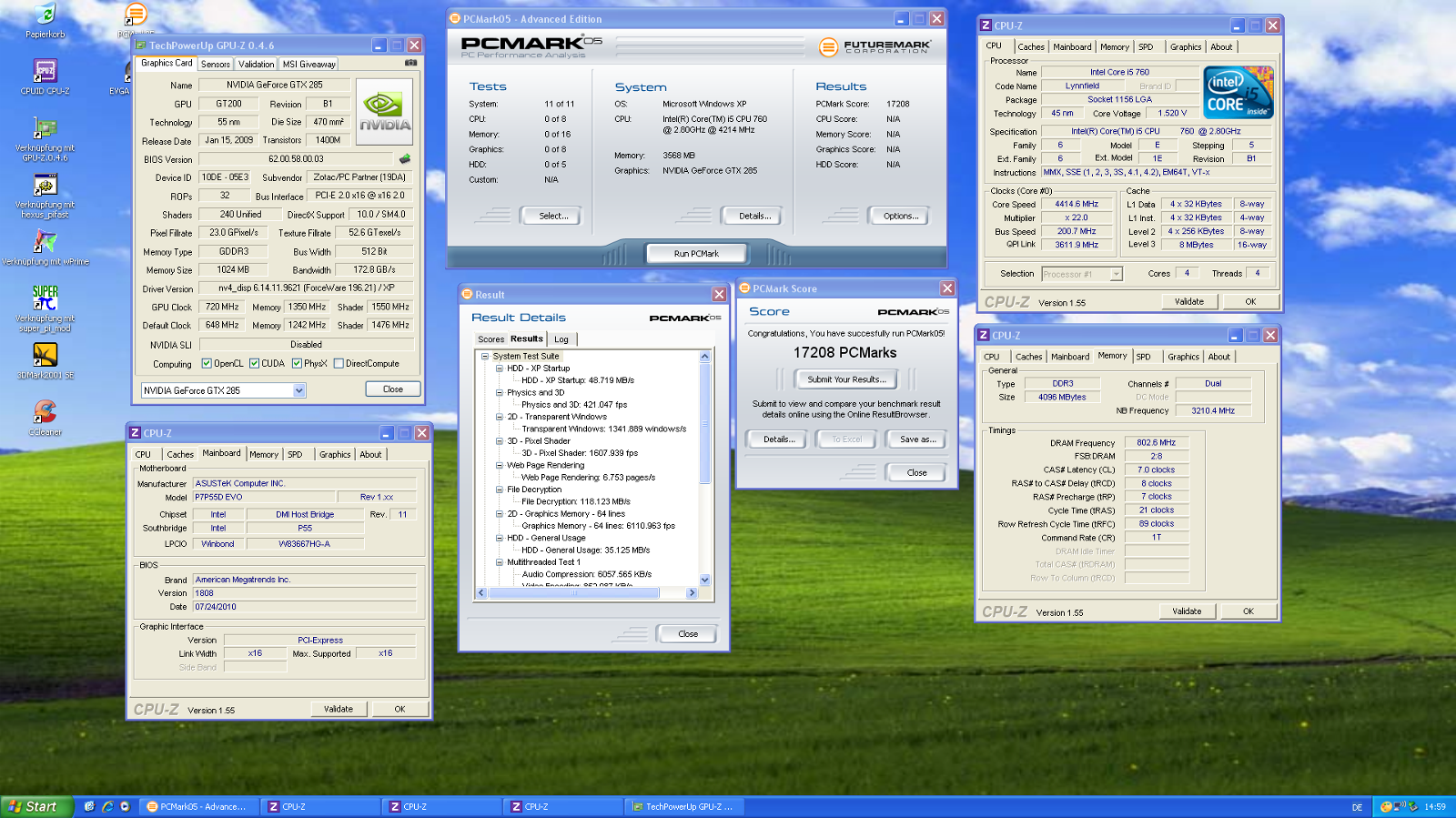Open the Papierkorb recycle bin desktop icon

pyautogui.click(x=45, y=21)
